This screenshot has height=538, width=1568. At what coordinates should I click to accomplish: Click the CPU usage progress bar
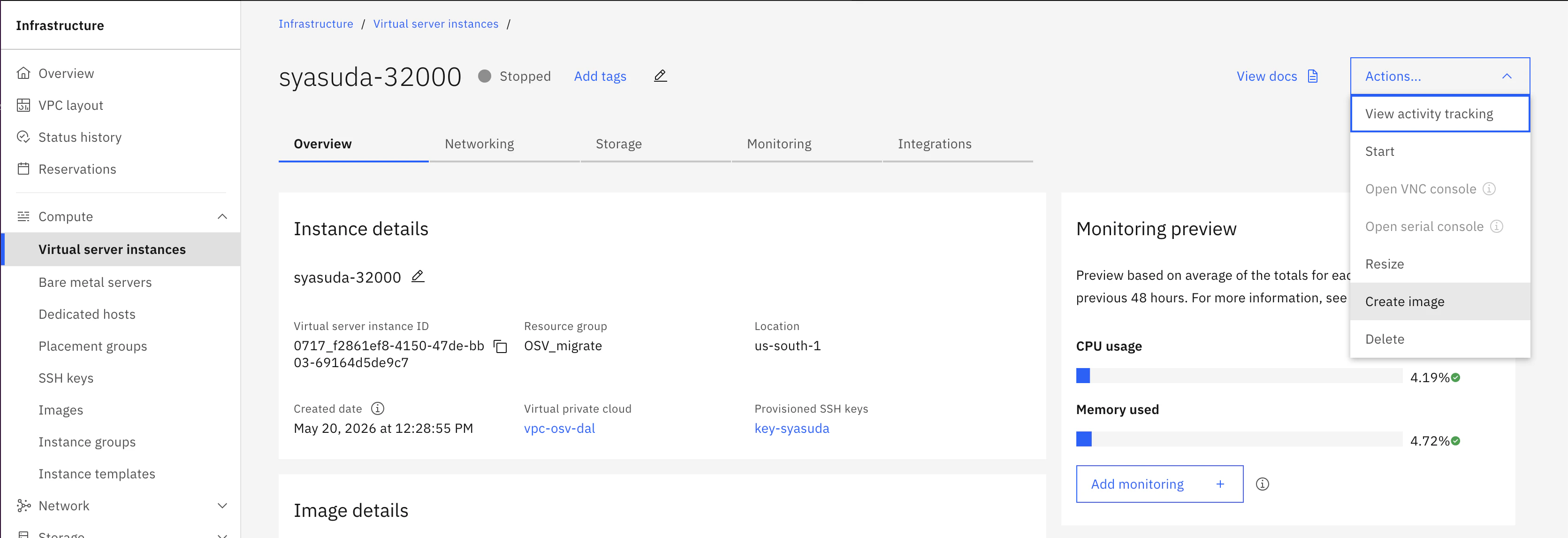[x=1239, y=375]
